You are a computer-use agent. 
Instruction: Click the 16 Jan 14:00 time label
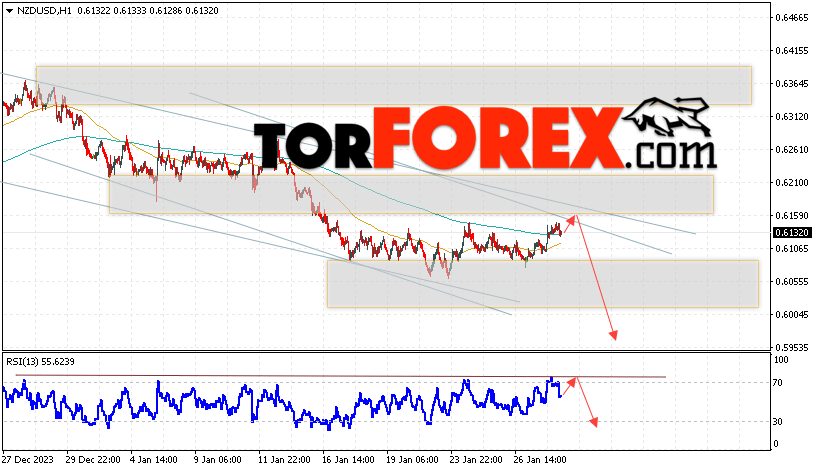point(348,460)
